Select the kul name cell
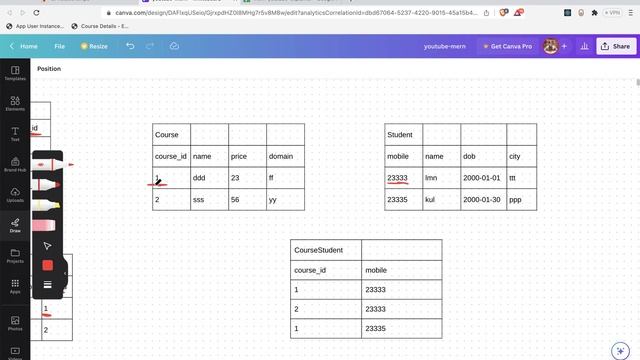Image resolution: width=640 pixels, height=360 pixels. tap(442, 200)
